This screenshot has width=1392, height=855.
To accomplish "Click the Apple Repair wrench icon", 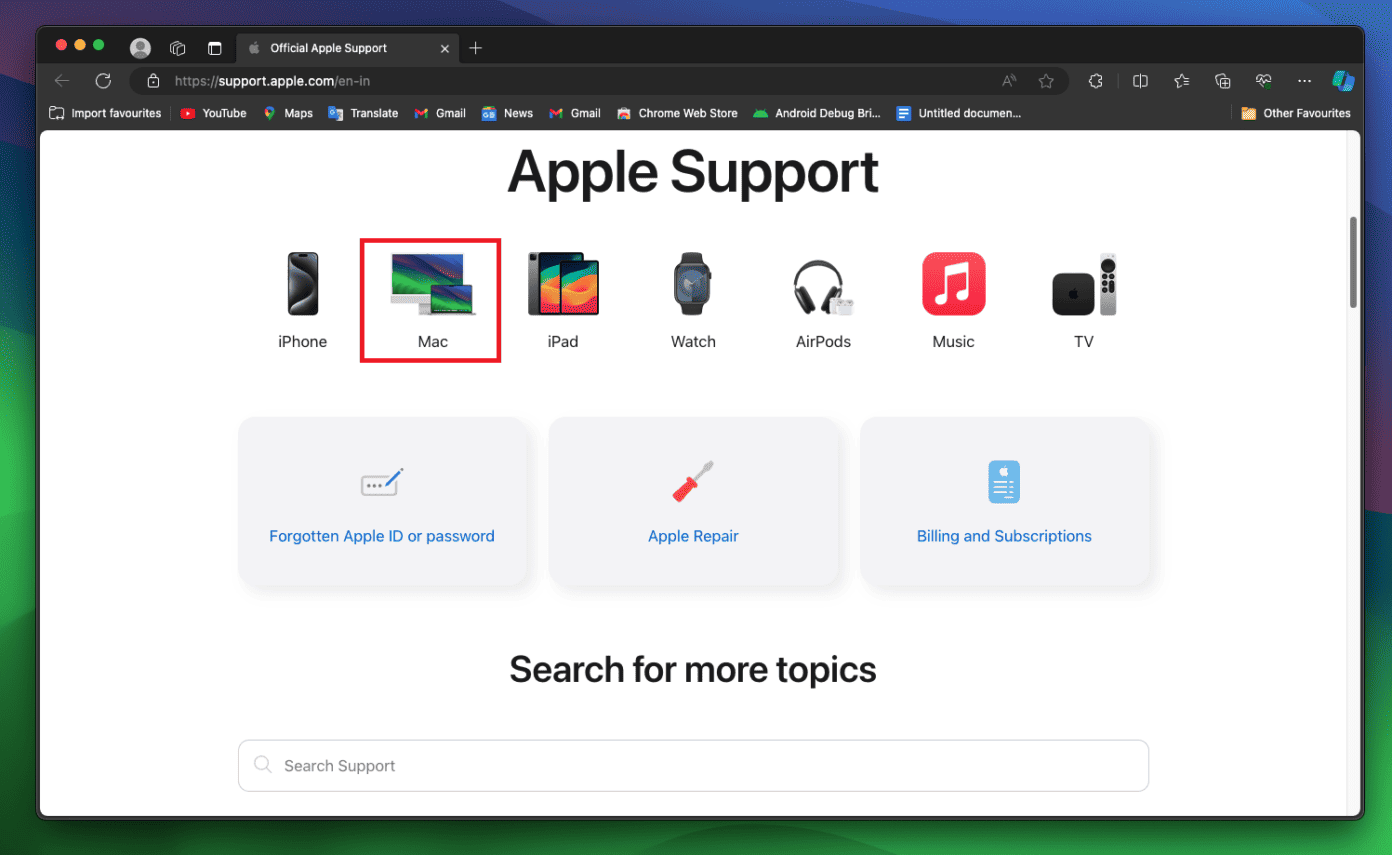I will 694,481.
